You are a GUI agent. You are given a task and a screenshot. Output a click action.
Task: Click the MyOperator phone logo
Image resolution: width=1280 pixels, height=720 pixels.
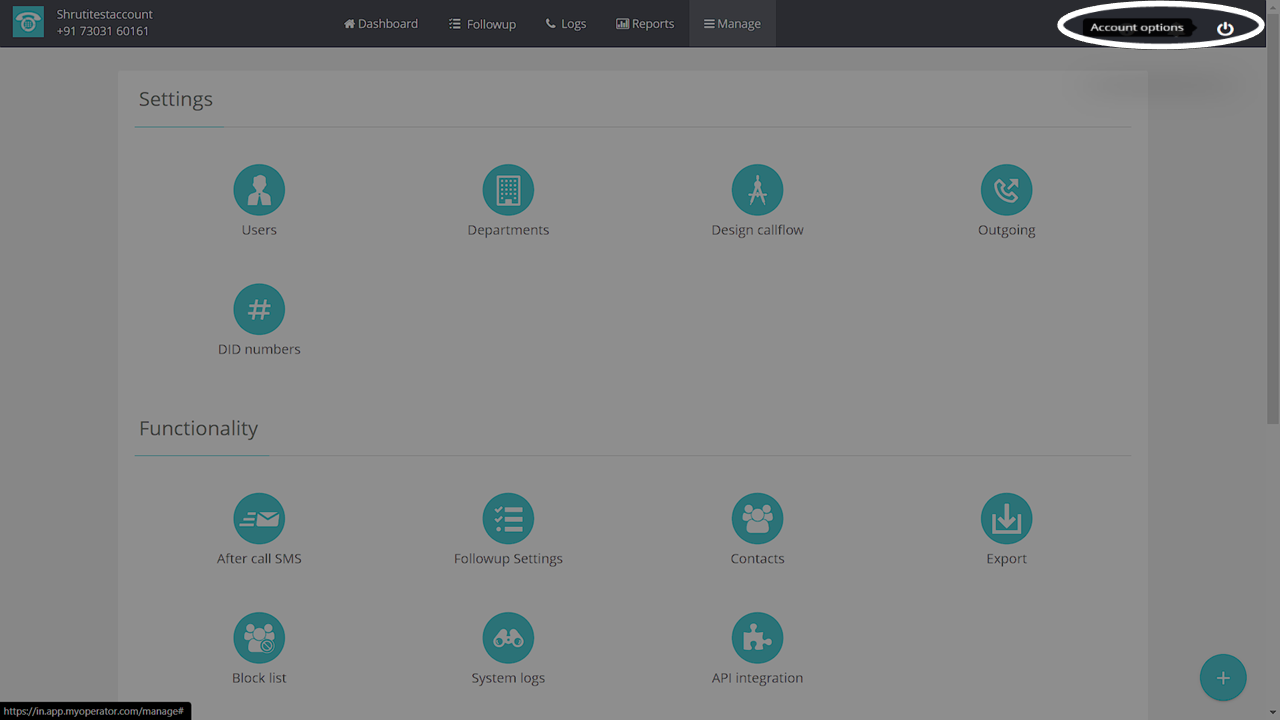(x=28, y=24)
